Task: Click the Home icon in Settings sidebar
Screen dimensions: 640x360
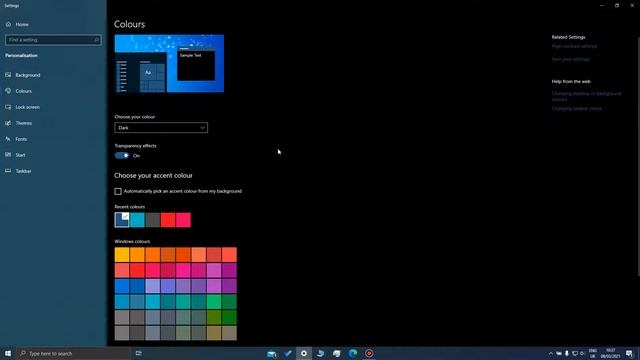Action: (8, 24)
